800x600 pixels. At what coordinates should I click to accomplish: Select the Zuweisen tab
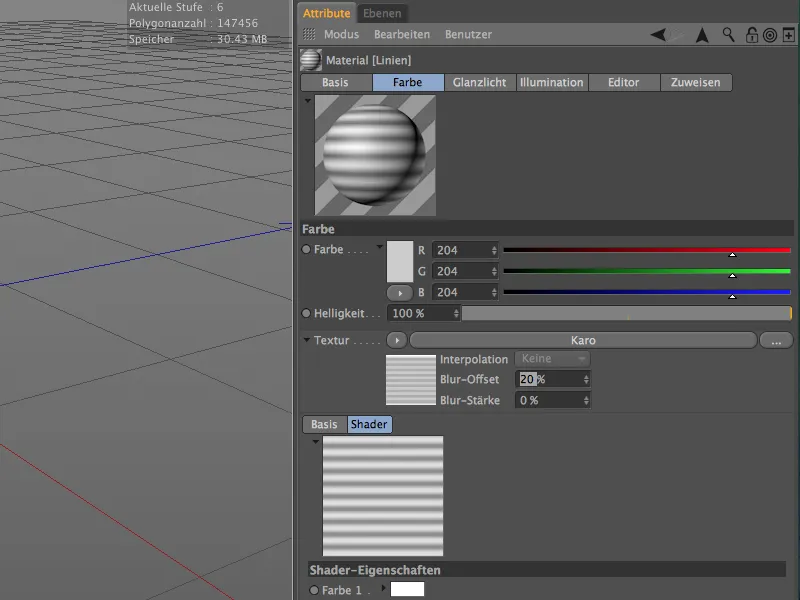(696, 83)
